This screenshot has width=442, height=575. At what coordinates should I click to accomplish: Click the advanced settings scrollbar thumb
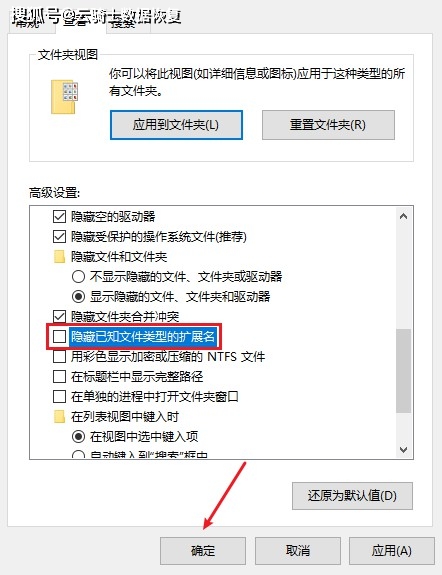(403, 370)
